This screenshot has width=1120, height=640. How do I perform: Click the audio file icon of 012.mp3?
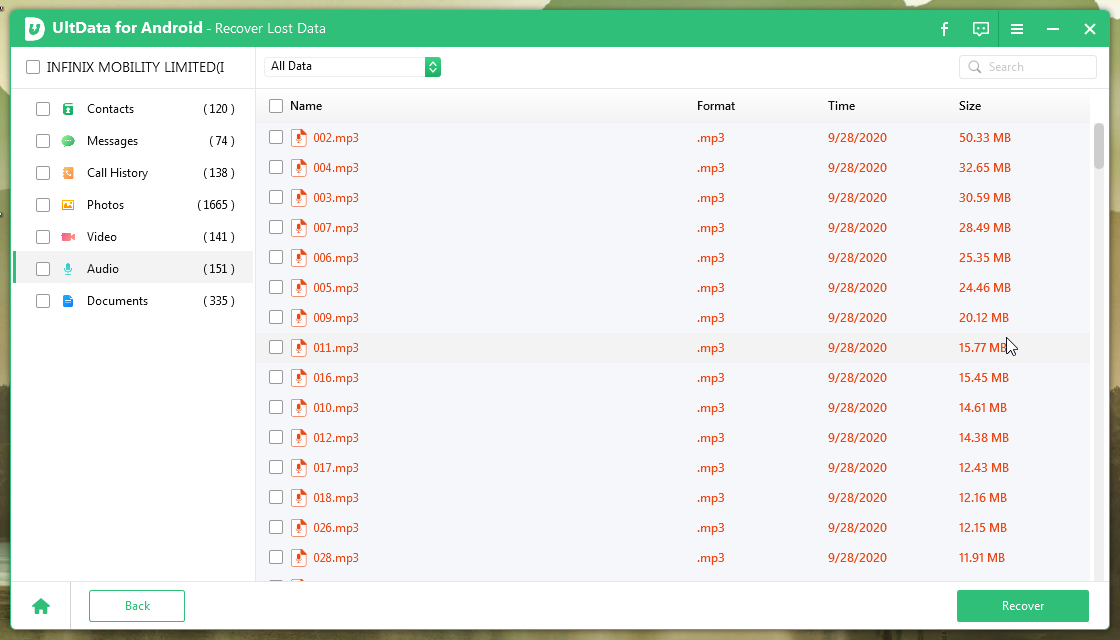click(299, 437)
